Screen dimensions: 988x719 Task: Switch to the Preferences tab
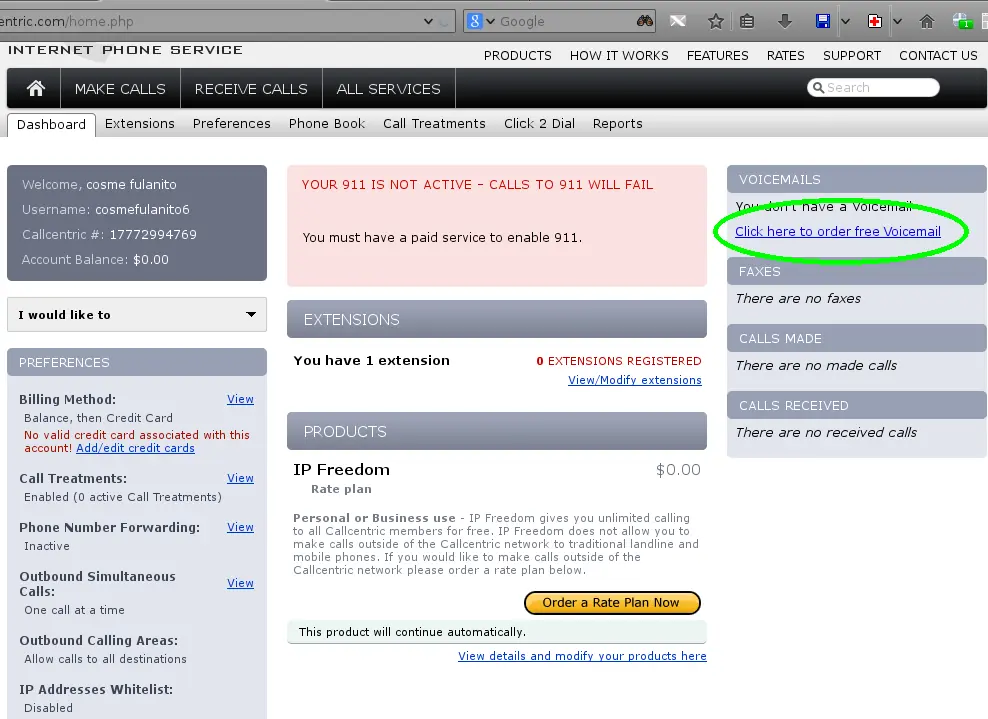(x=231, y=124)
